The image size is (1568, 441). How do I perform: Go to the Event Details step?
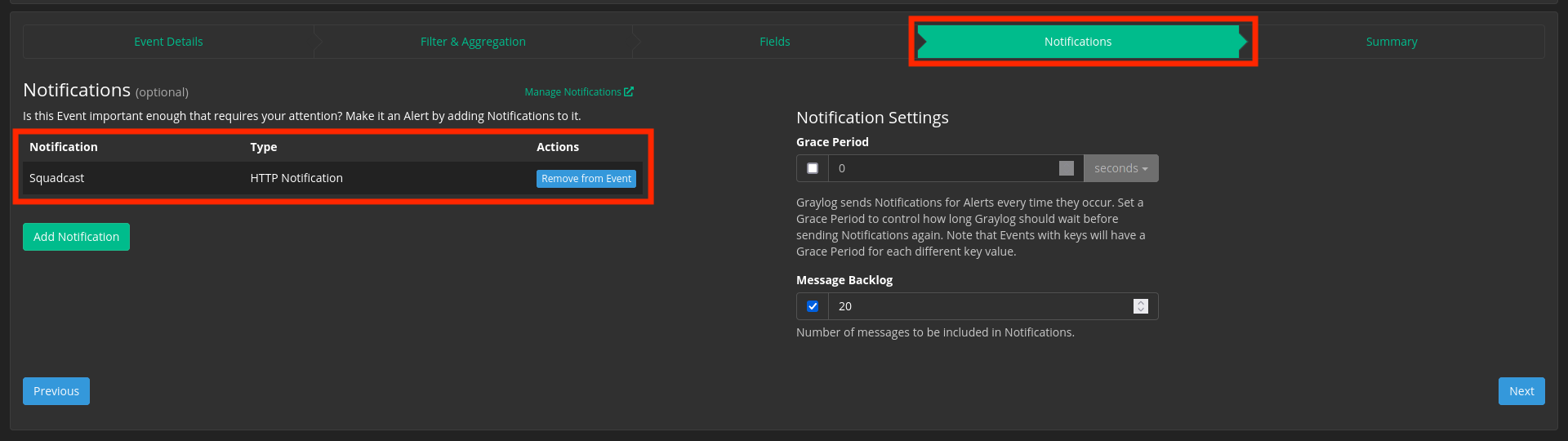tap(168, 42)
